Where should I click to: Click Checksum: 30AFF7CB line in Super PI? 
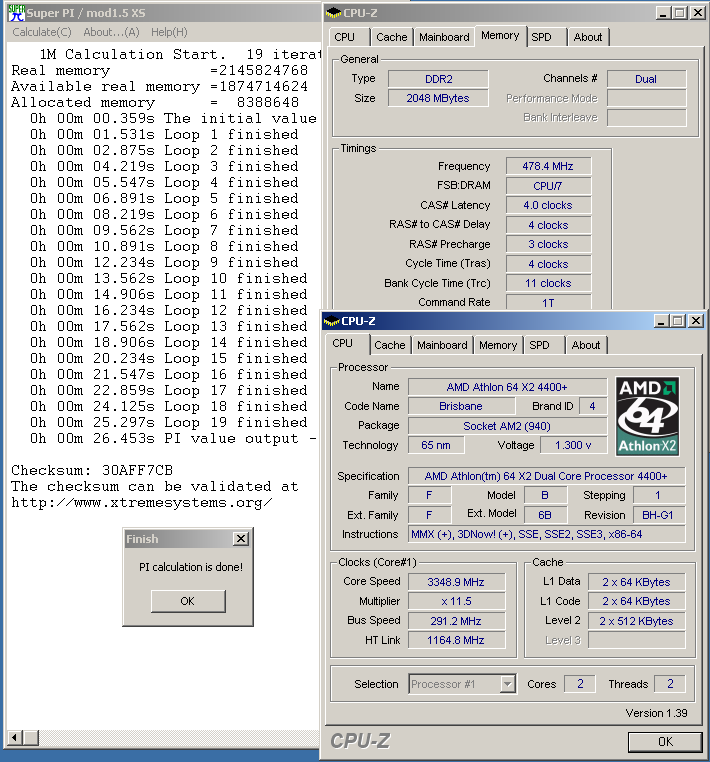(92, 470)
